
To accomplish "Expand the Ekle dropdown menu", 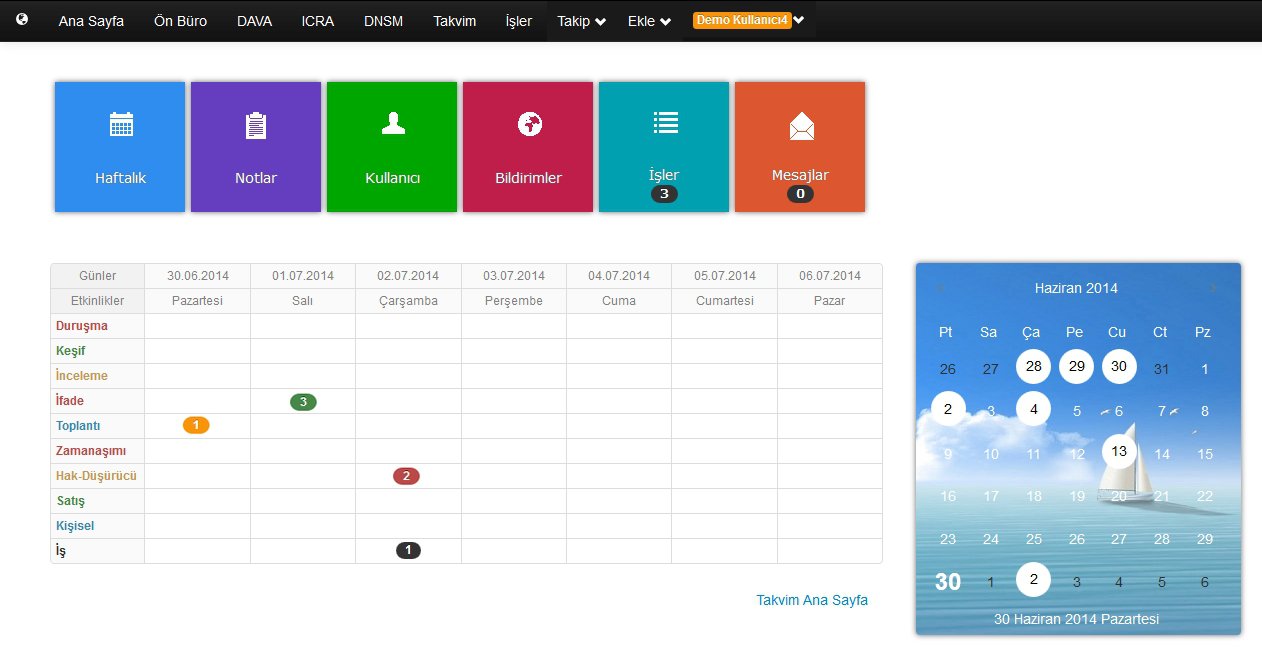I will coord(649,21).
